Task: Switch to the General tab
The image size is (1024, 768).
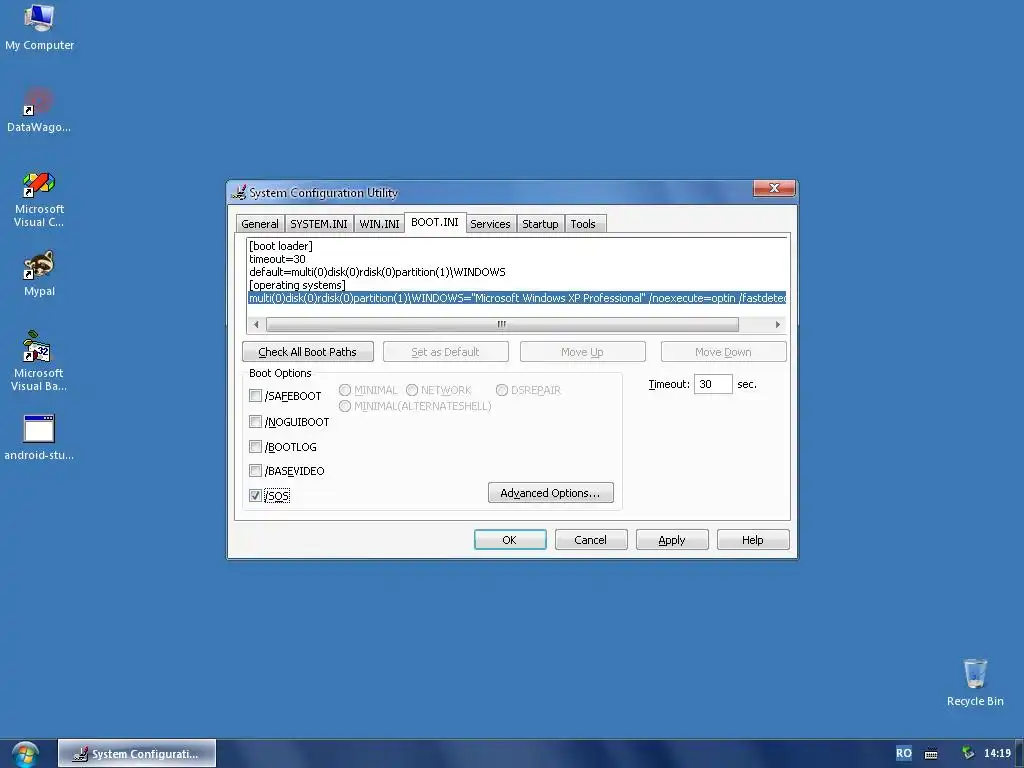Action: 260,224
